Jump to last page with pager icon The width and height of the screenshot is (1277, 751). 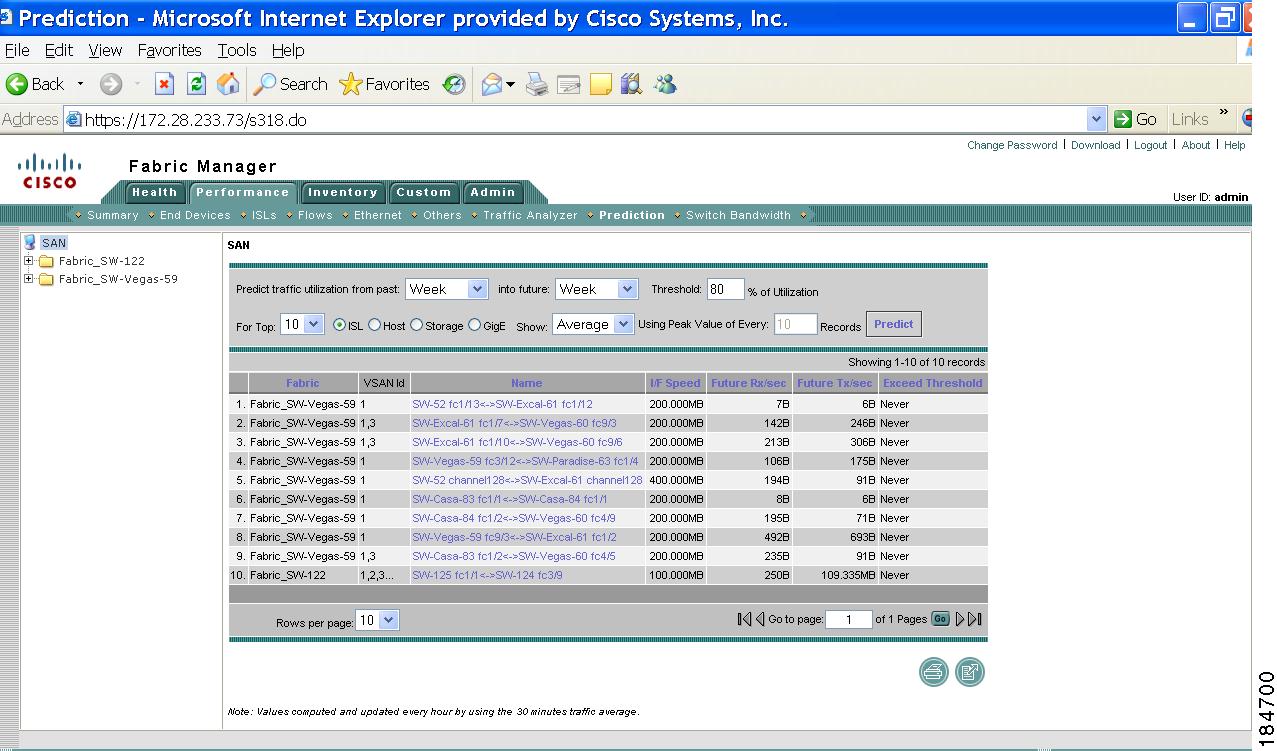(975, 619)
